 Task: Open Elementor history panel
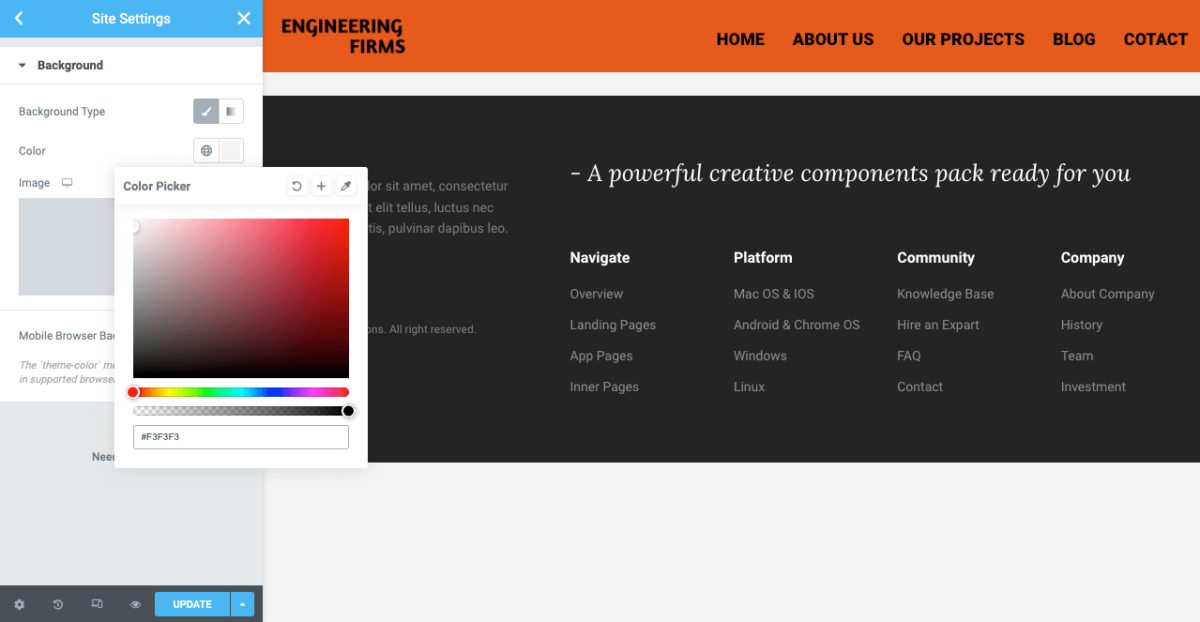click(57, 604)
